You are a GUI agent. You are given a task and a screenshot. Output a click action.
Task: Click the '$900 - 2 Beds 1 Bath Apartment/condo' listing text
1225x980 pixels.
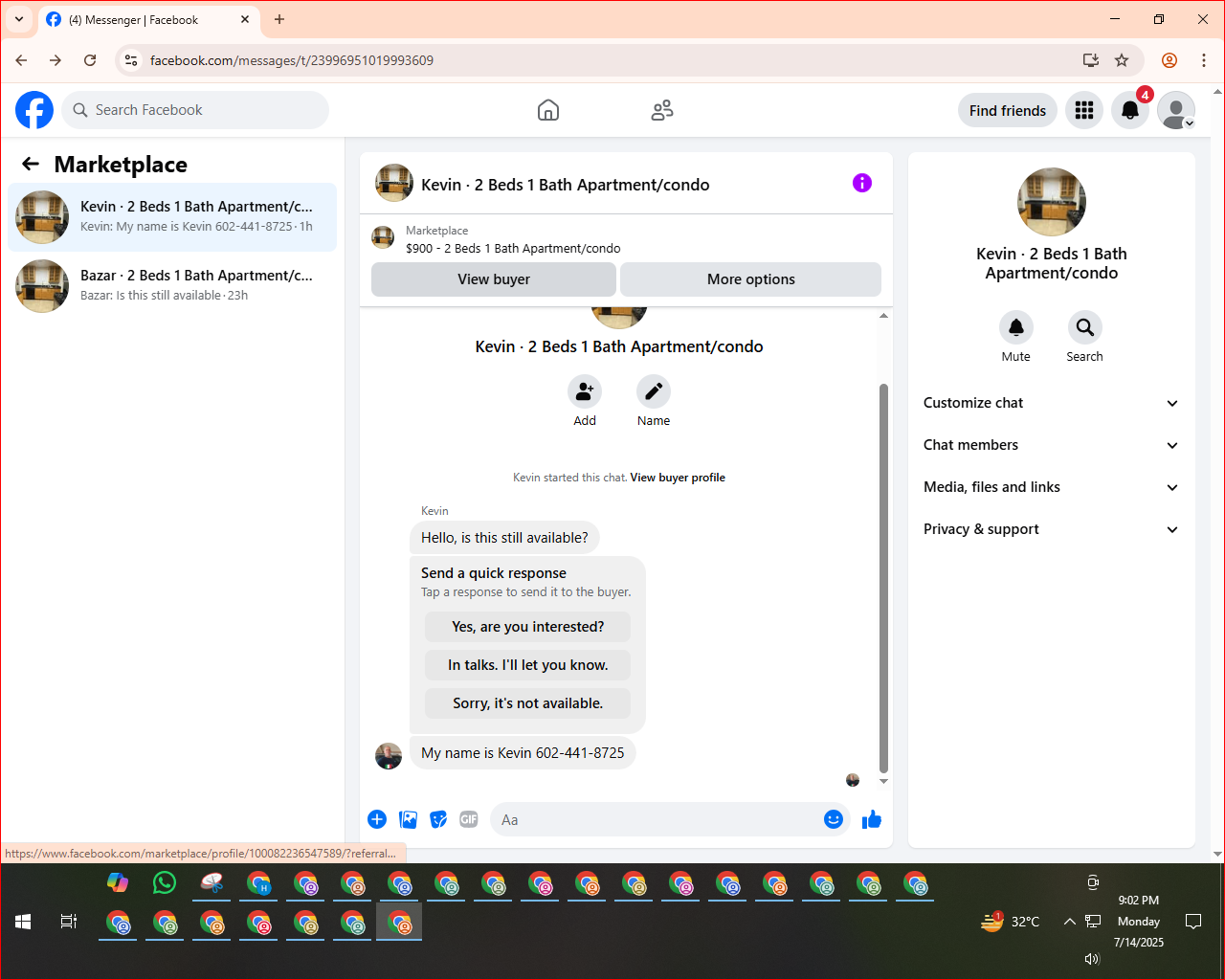click(513, 249)
